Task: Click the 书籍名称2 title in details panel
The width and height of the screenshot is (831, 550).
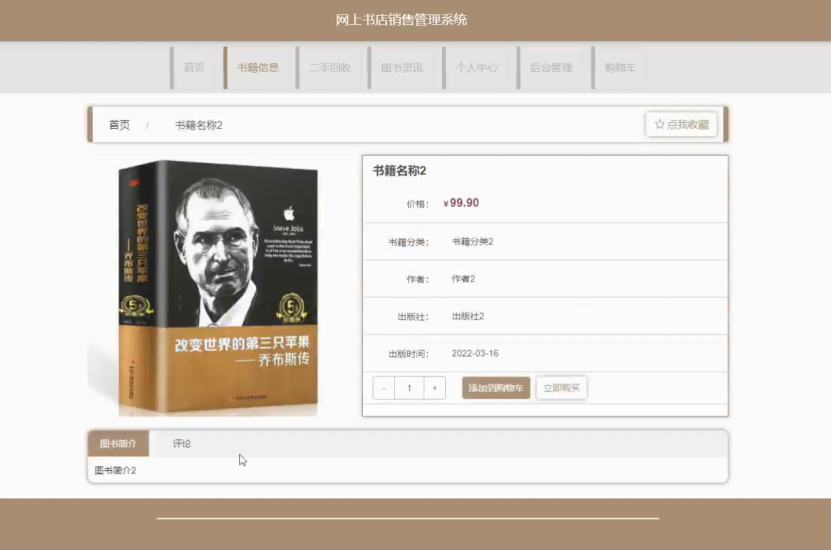Action: pyautogui.click(x=400, y=171)
